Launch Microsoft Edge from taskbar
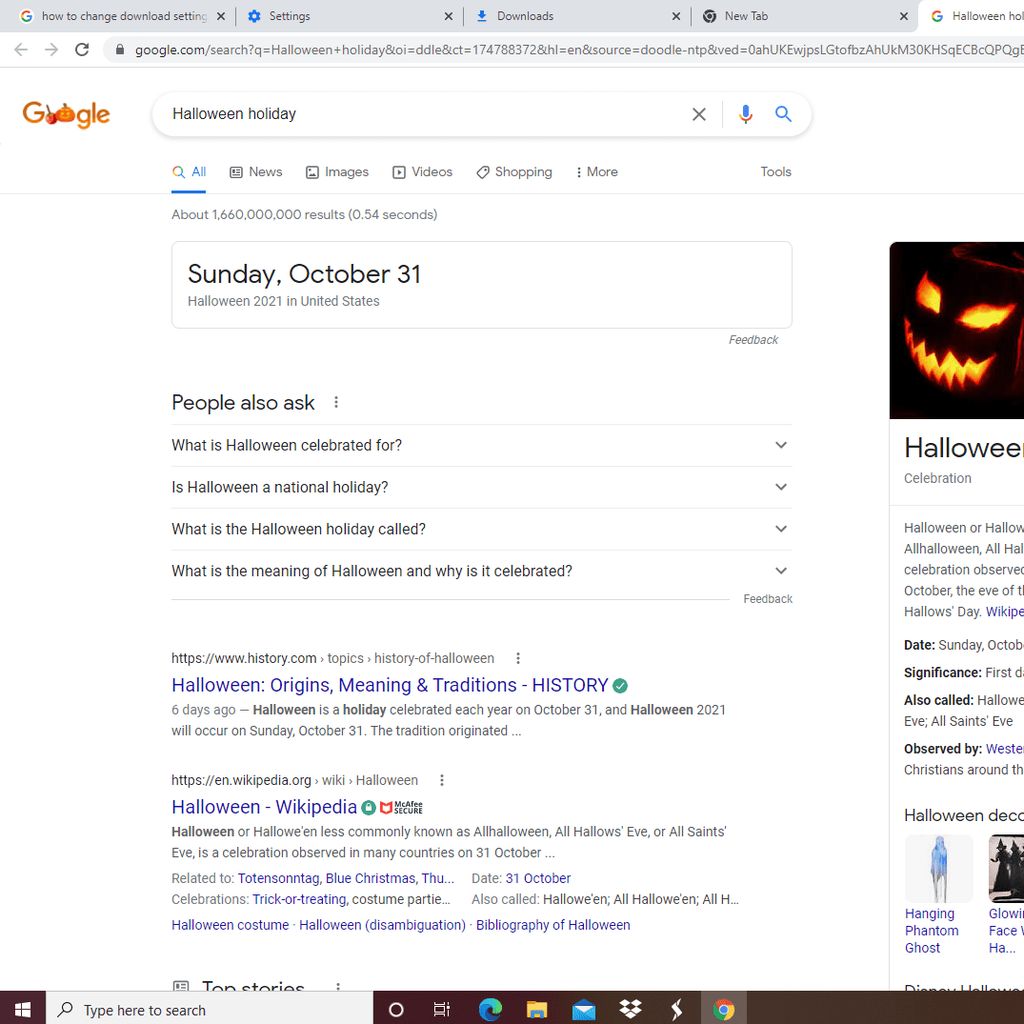This screenshot has width=1024, height=1024. pos(490,1010)
